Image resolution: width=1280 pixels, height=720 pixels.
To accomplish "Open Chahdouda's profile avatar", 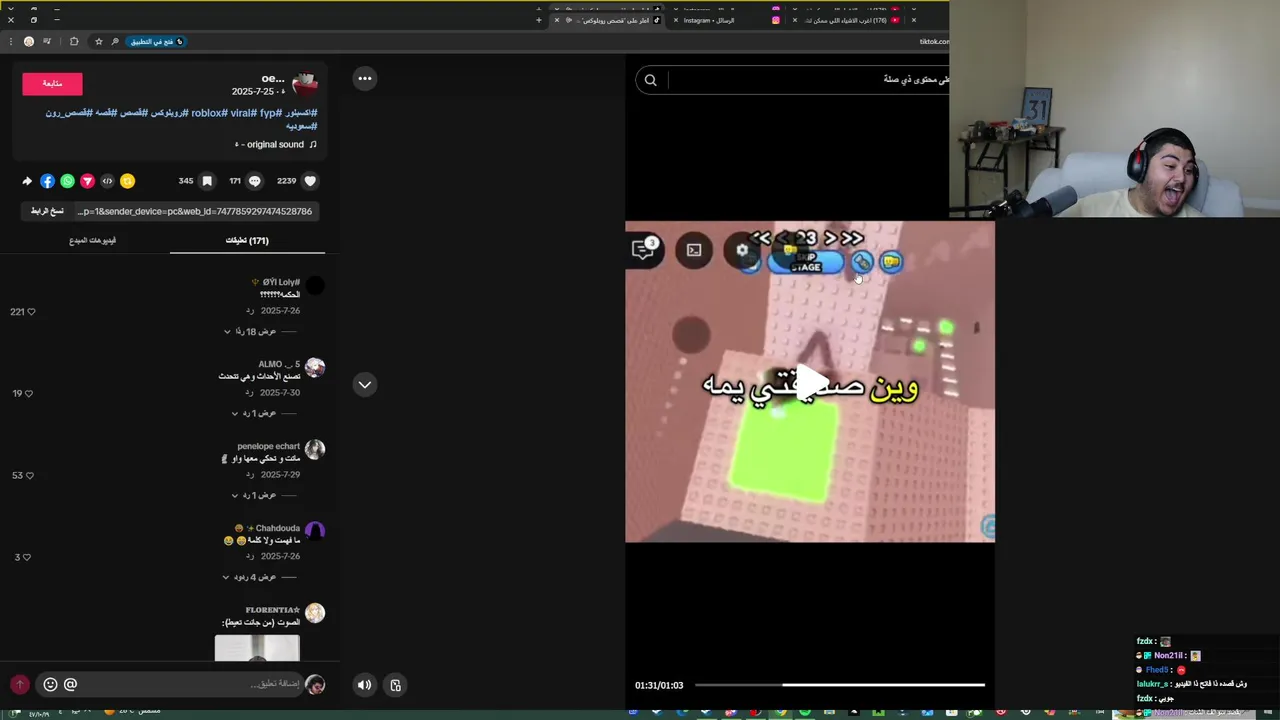I will coord(315,532).
